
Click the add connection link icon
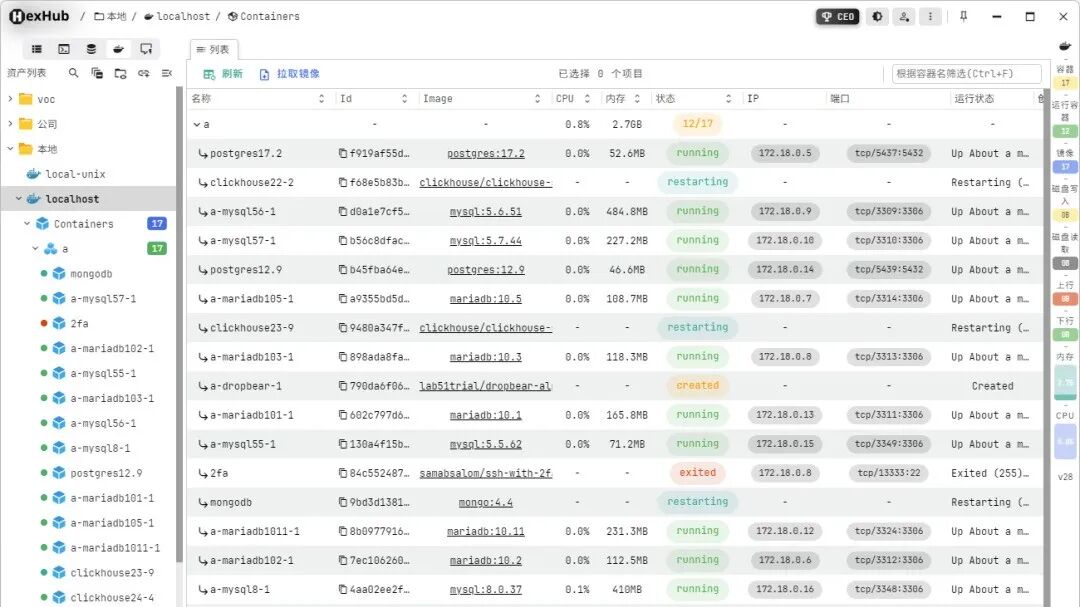143,72
